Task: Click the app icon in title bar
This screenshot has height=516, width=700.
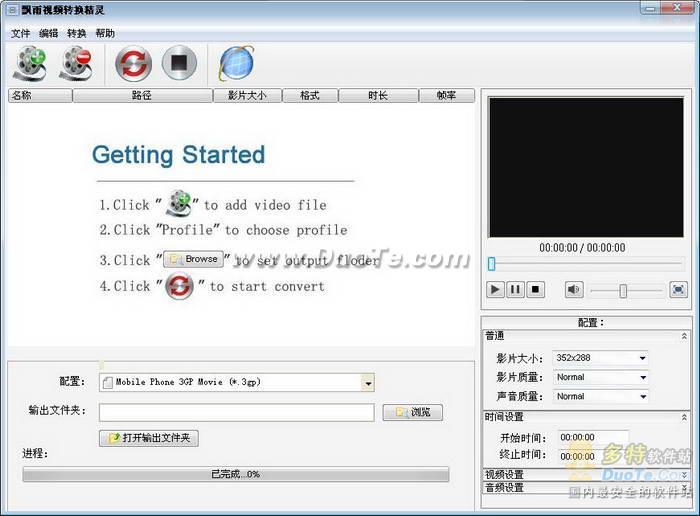Action: (x=12, y=10)
